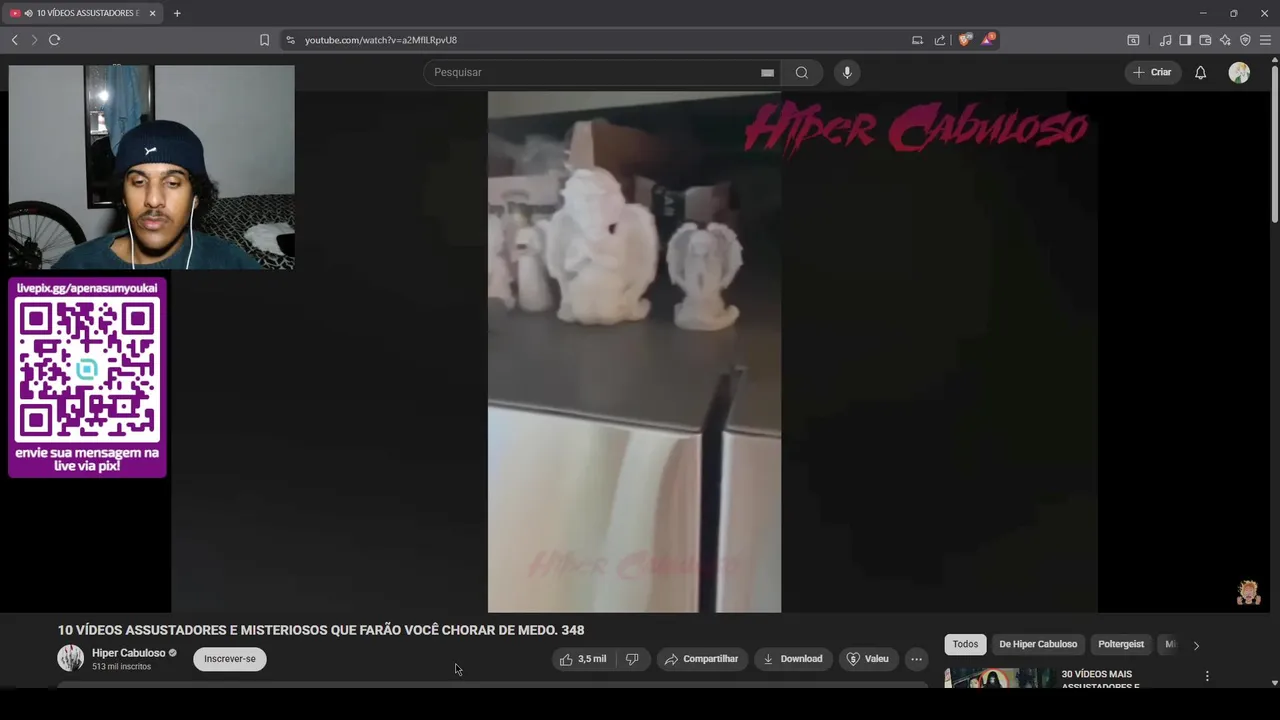Click the page vertical scrollbar
Screen dimensions: 1280x720
click(x=1275, y=144)
